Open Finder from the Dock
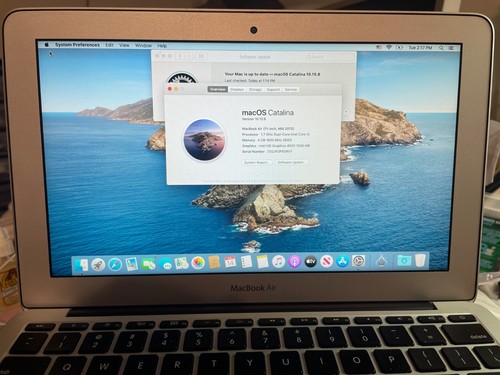The width and height of the screenshot is (500, 375). point(81,265)
